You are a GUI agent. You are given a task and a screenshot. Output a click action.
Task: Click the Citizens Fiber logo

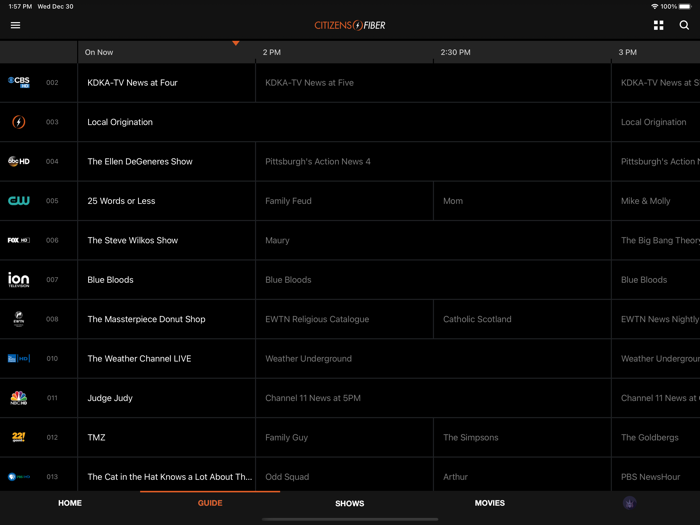pos(350,25)
